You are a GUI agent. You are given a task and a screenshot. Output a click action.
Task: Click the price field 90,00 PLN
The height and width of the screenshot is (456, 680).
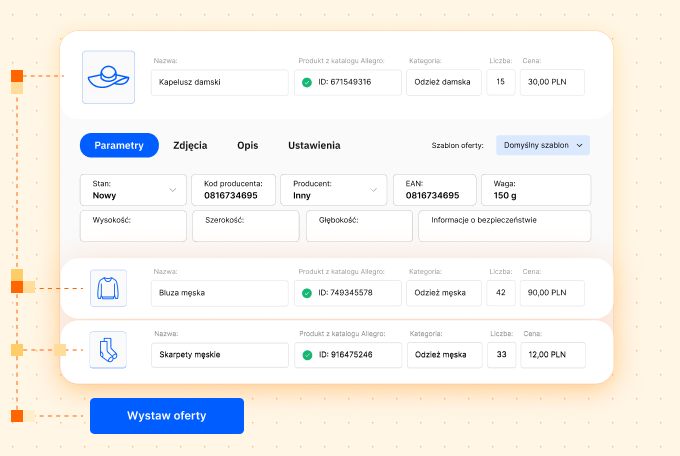[552, 293]
